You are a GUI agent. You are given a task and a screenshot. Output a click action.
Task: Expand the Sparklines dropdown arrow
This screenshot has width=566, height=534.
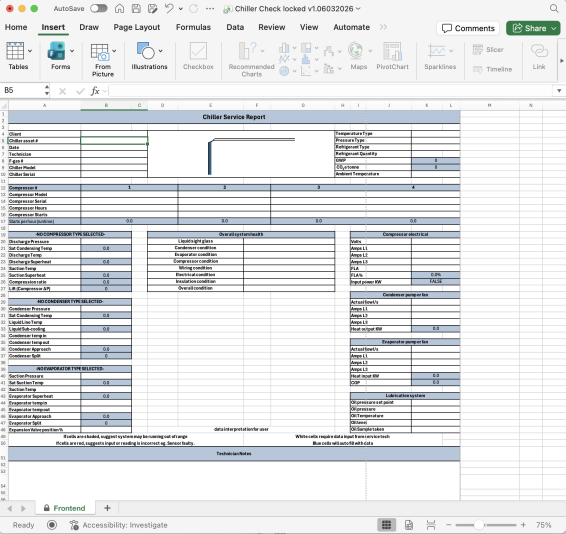451,51
